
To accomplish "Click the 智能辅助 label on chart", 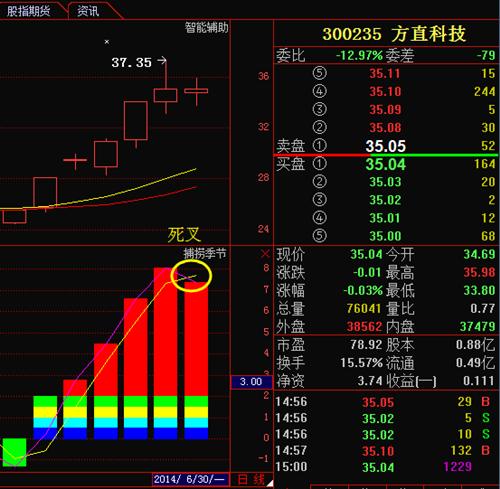I will pos(207,27).
